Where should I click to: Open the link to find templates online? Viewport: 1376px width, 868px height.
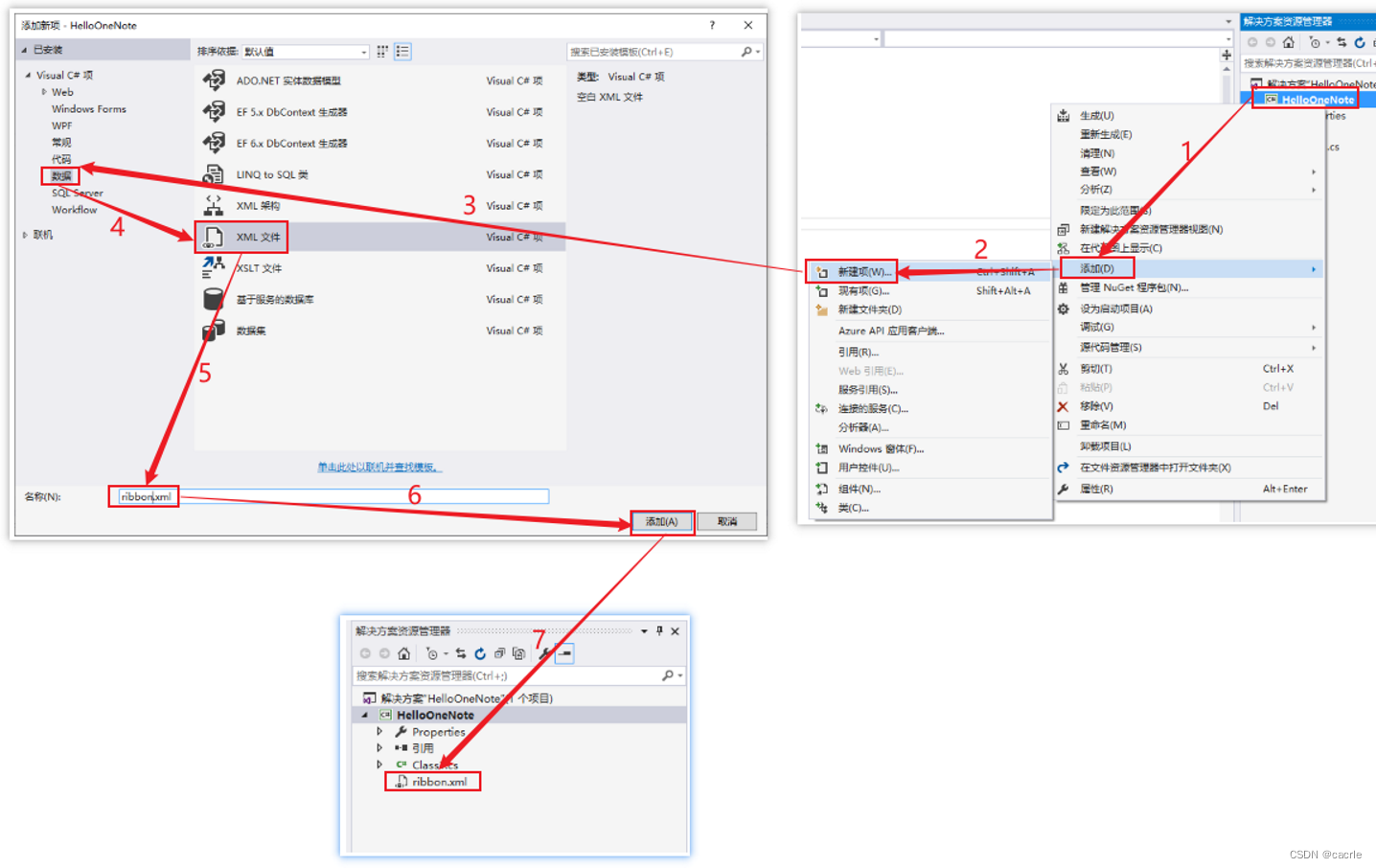[379, 467]
